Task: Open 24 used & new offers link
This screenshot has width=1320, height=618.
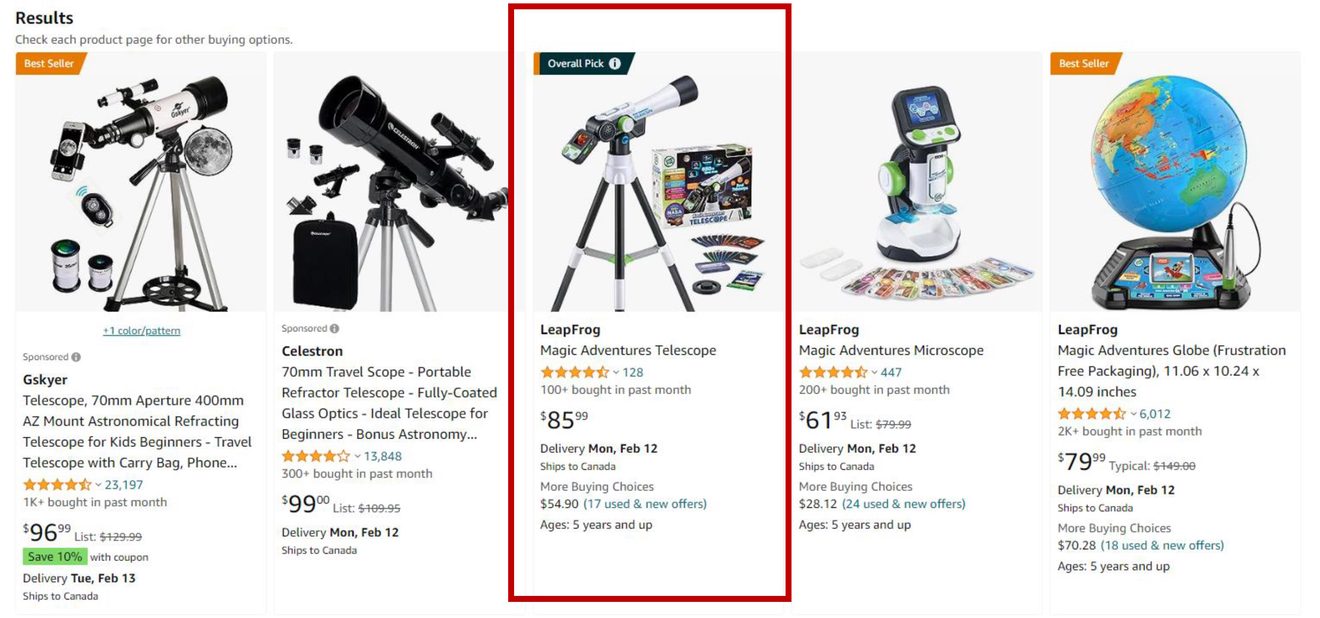Action: [x=904, y=504]
